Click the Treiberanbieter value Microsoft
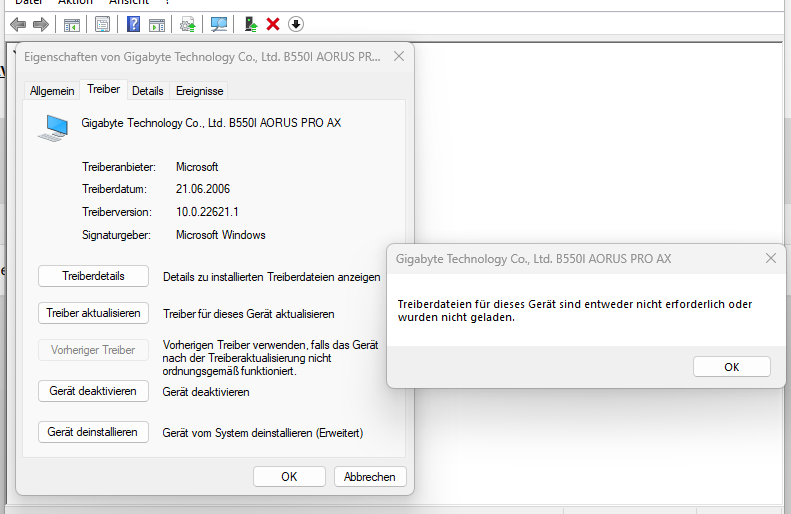The width and height of the screenshot is (791, 514). (x=197, y=167)
